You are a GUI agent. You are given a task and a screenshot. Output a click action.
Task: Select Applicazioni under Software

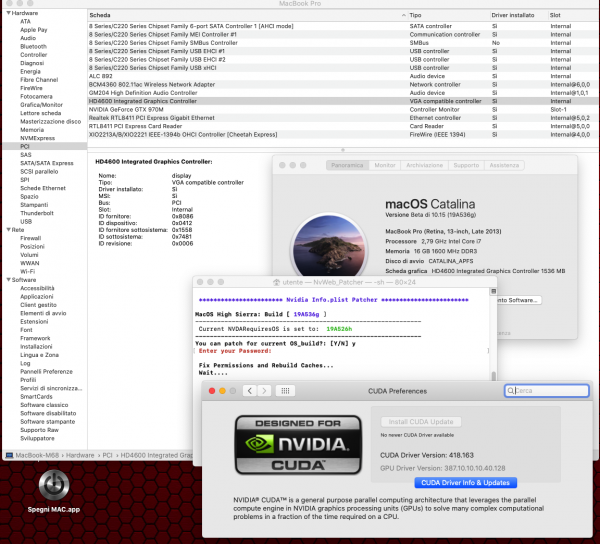(37, 296)
